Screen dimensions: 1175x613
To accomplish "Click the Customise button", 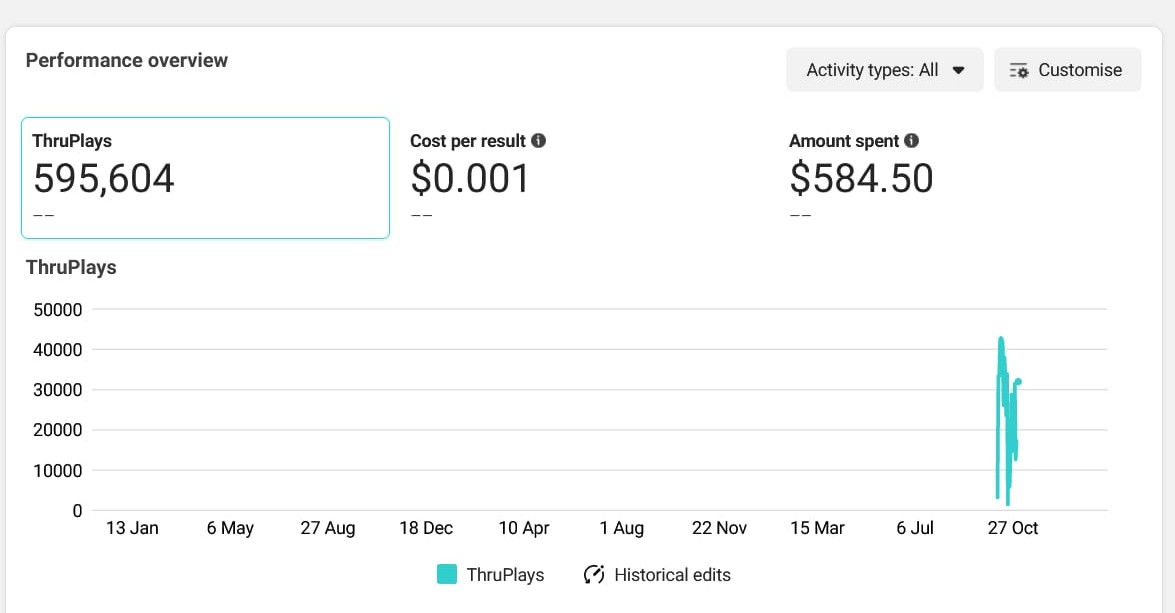I will [1067, 70].
